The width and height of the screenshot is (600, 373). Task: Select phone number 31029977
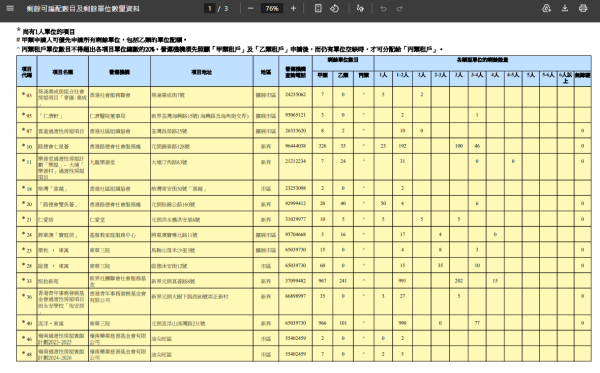(295, 219)
